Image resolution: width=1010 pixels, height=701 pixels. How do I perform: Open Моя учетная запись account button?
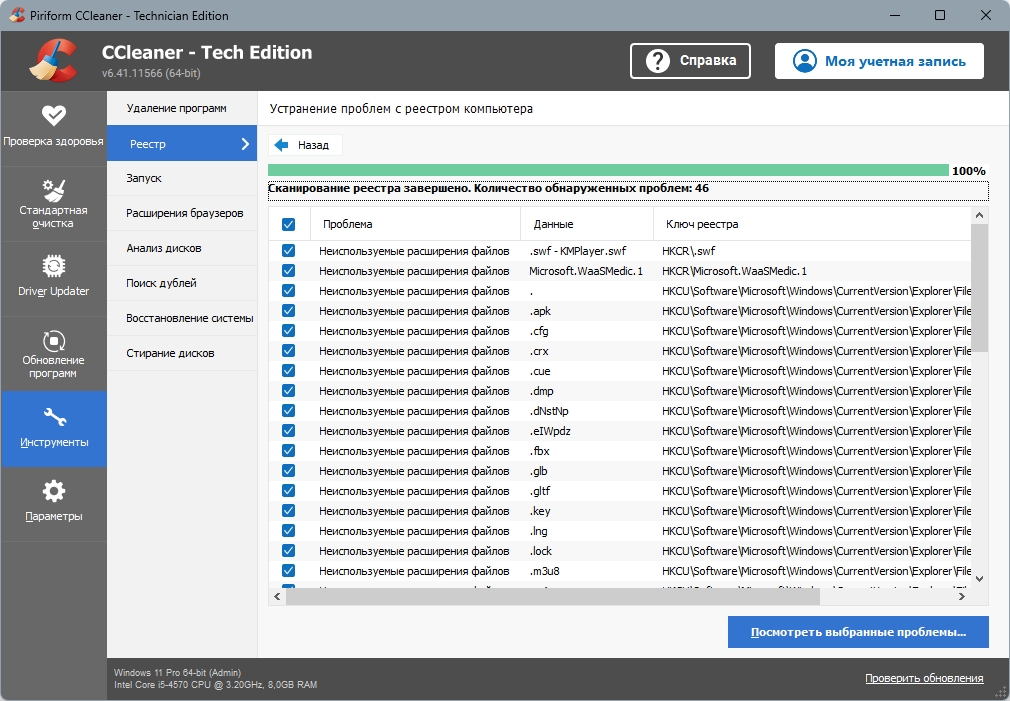(x=879, y=61)
